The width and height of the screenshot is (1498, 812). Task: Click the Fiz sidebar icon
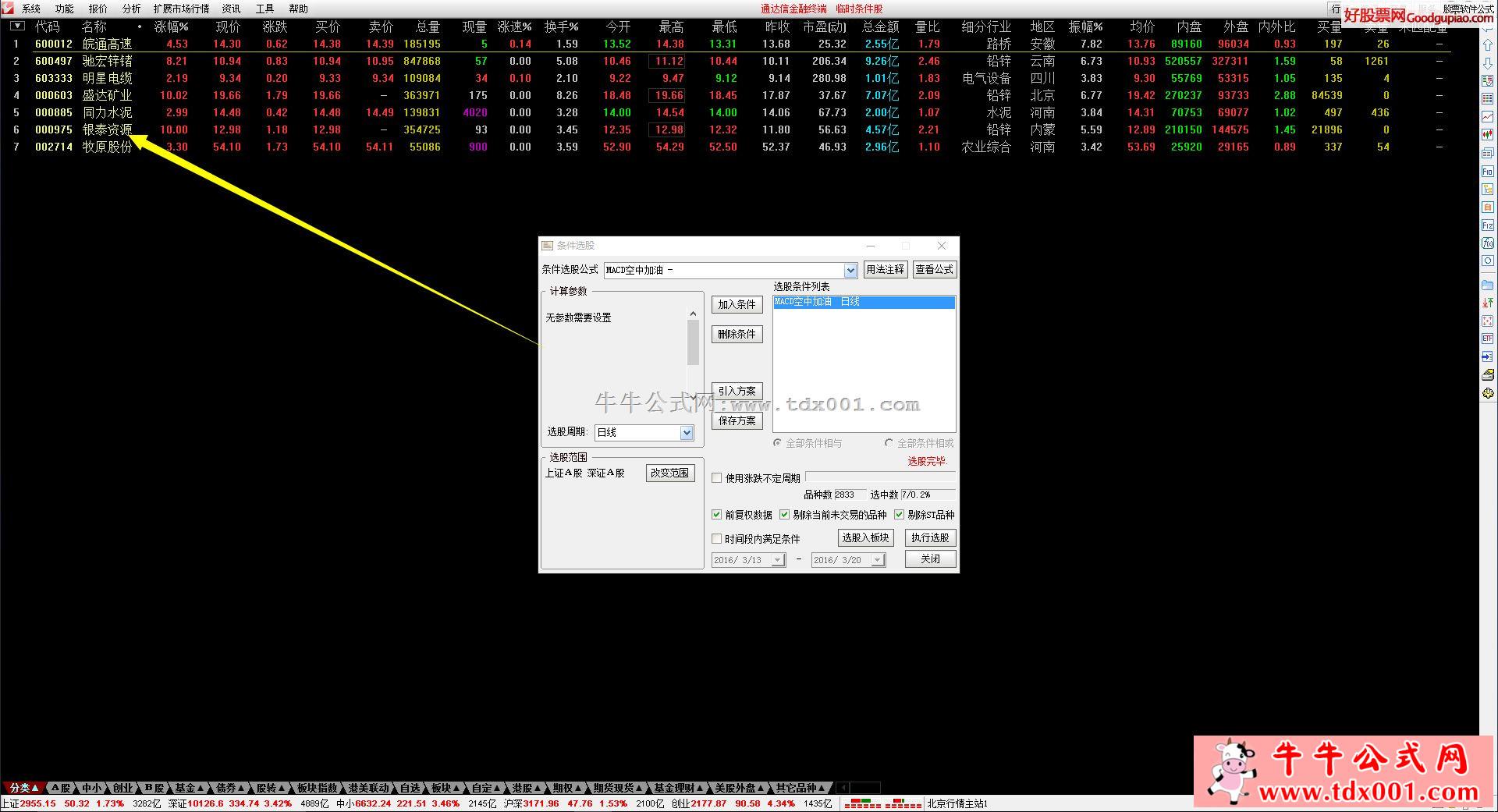coord(1487,225)
